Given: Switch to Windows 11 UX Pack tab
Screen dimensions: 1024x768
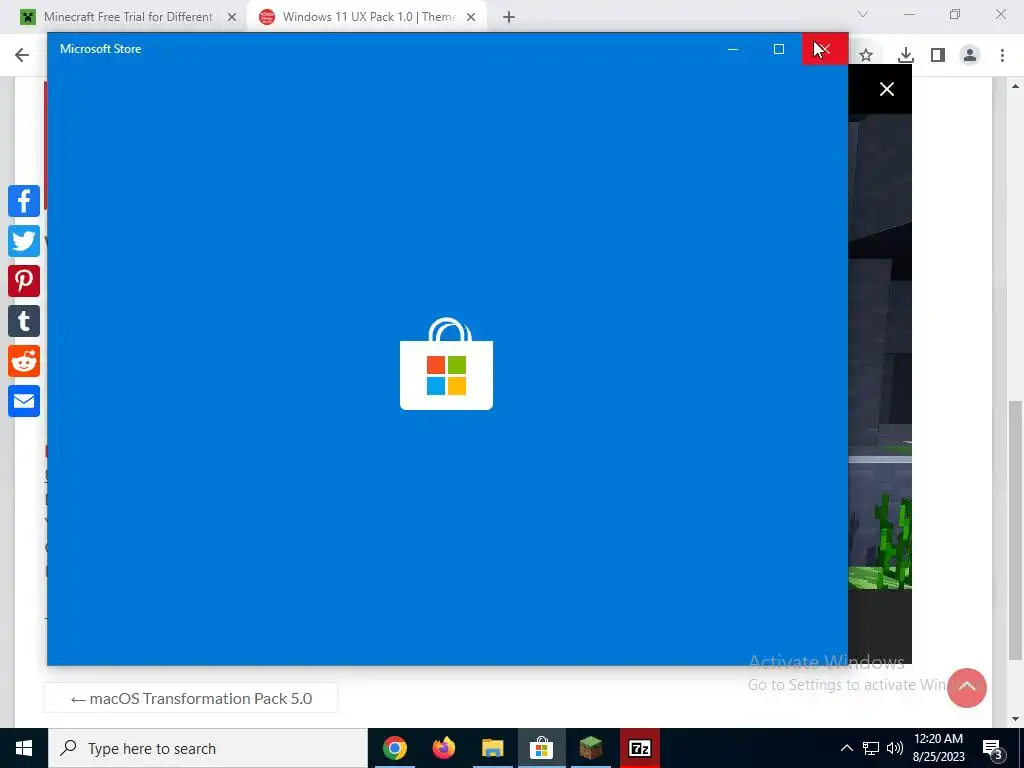Looking at the screenshot, I should coord(368,17).
